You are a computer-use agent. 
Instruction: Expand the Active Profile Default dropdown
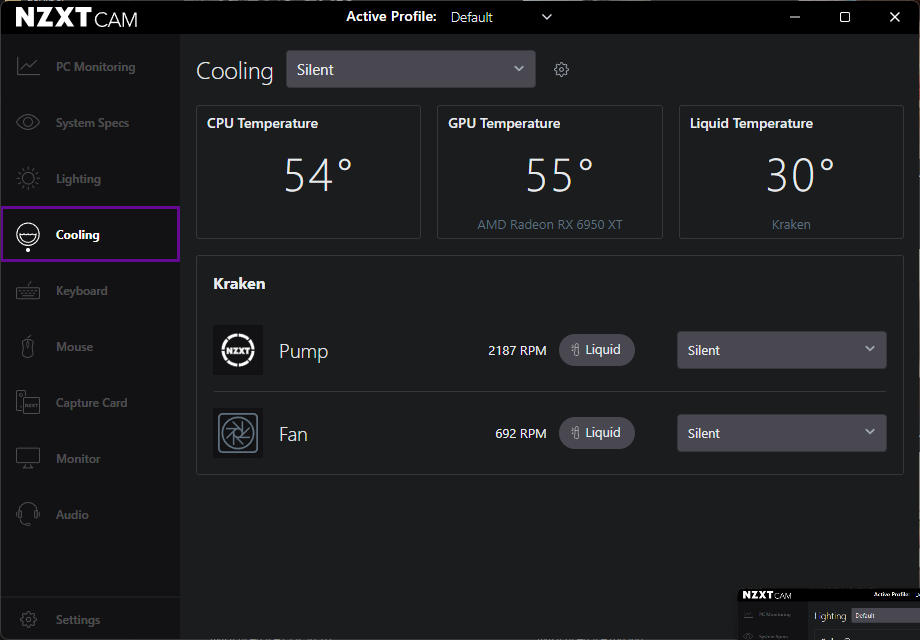pos(500,17)
